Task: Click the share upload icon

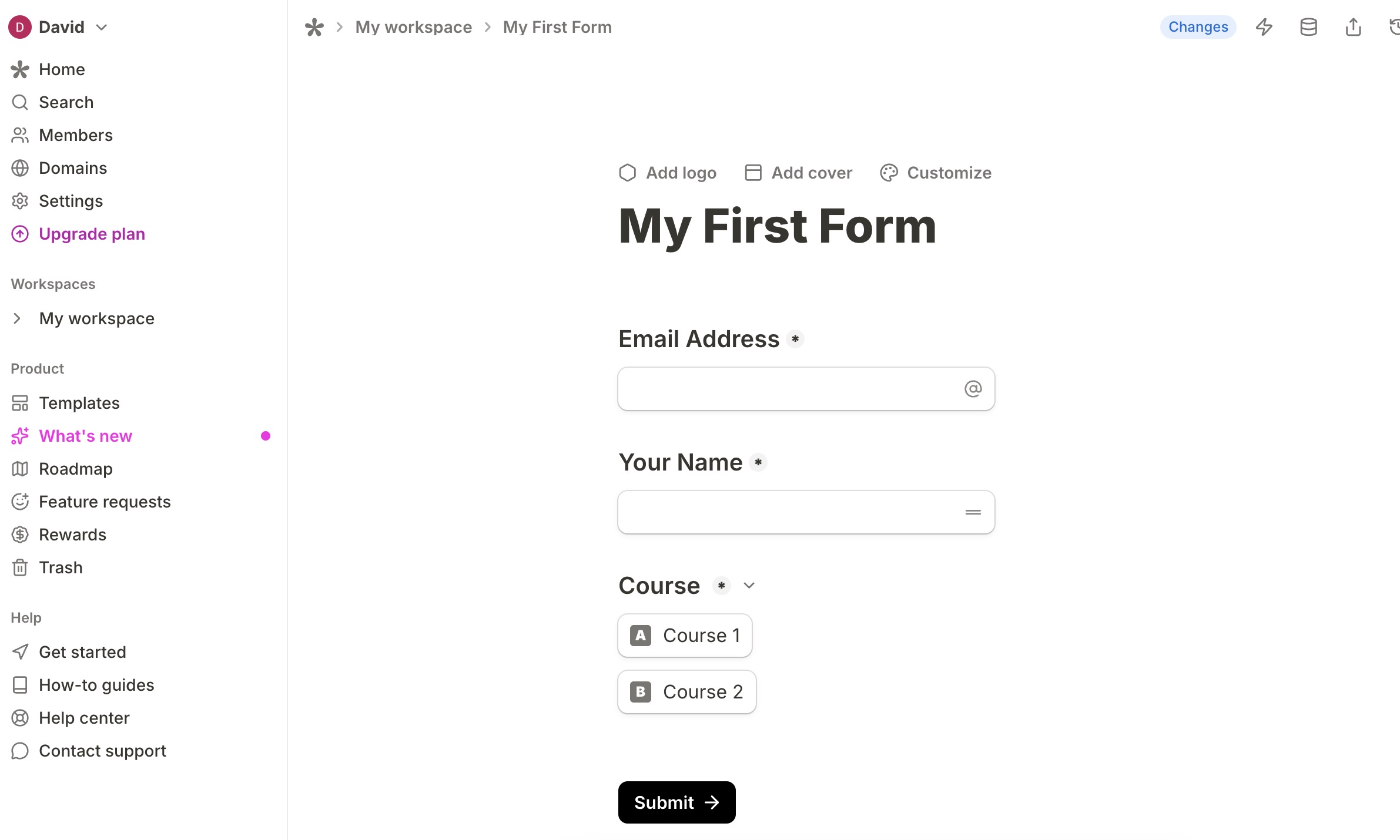Action: [x=1353, y=27]
